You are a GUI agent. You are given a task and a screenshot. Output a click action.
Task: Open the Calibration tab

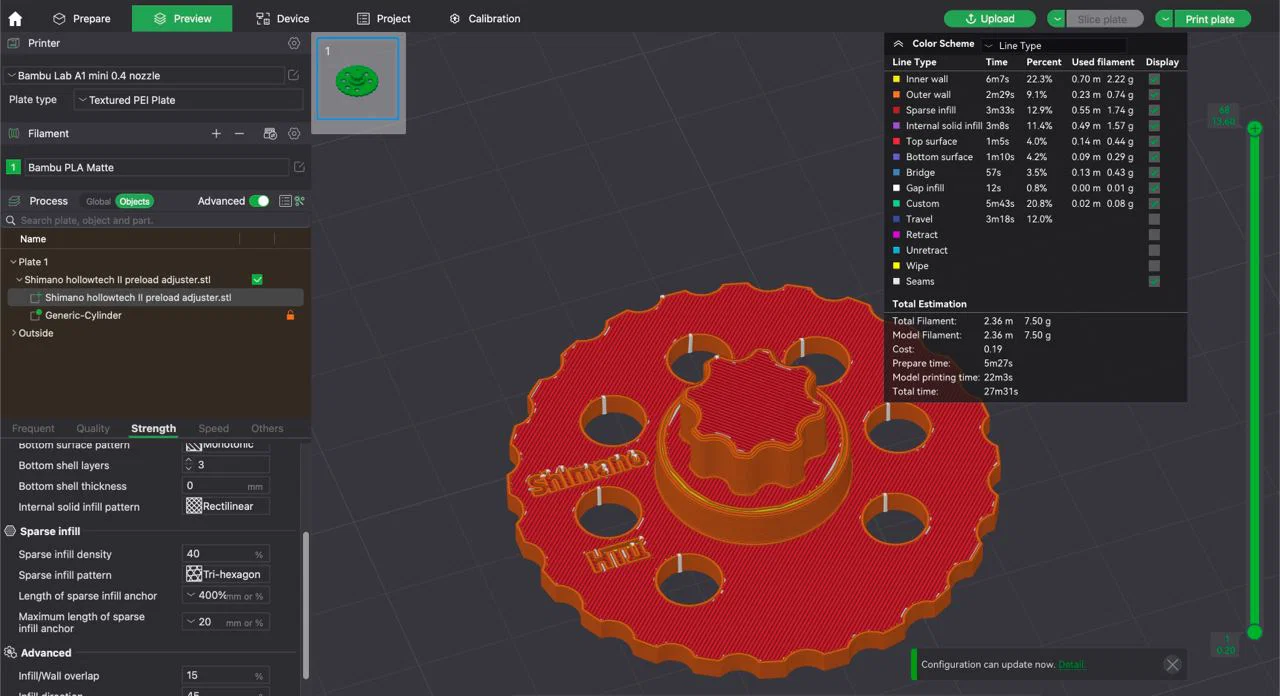pos(485,18)
